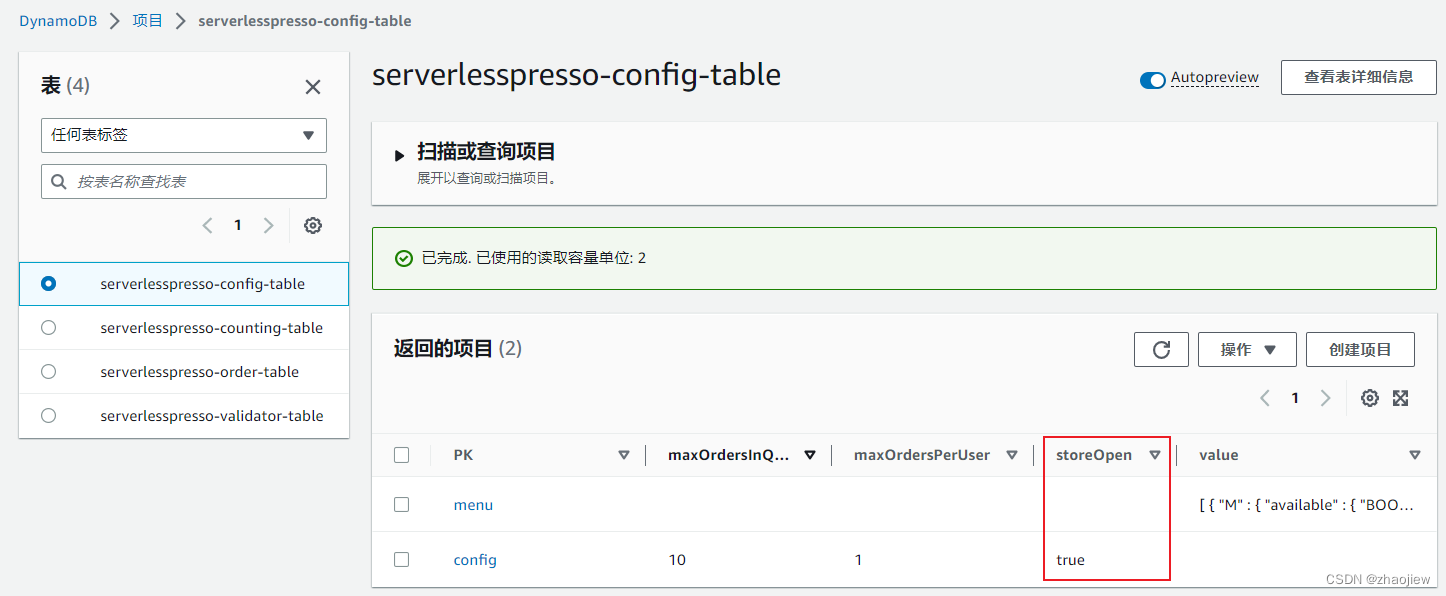Open the table tag filter dropdown

184,135
